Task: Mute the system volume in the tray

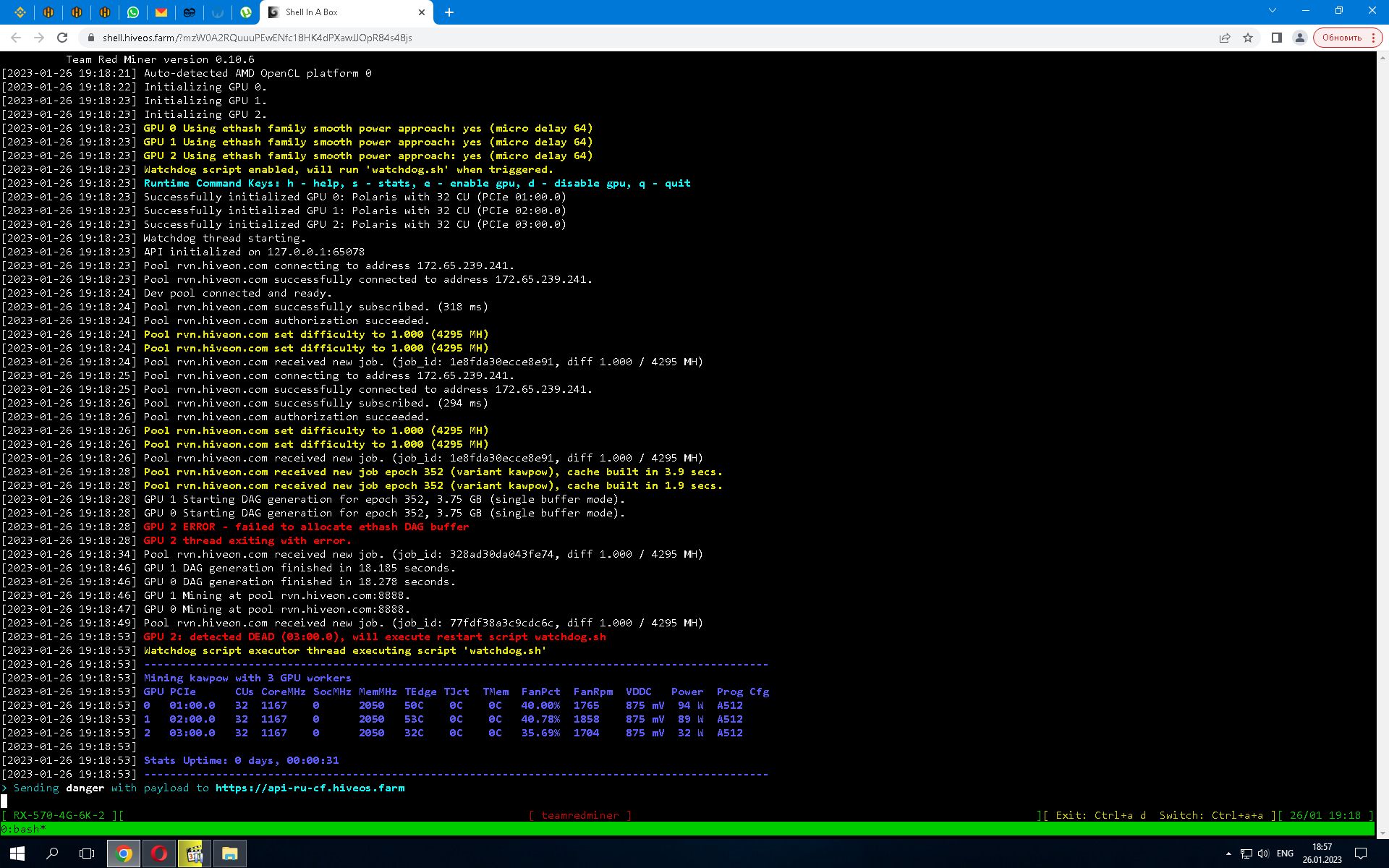Action: [x=1262, y=854]
